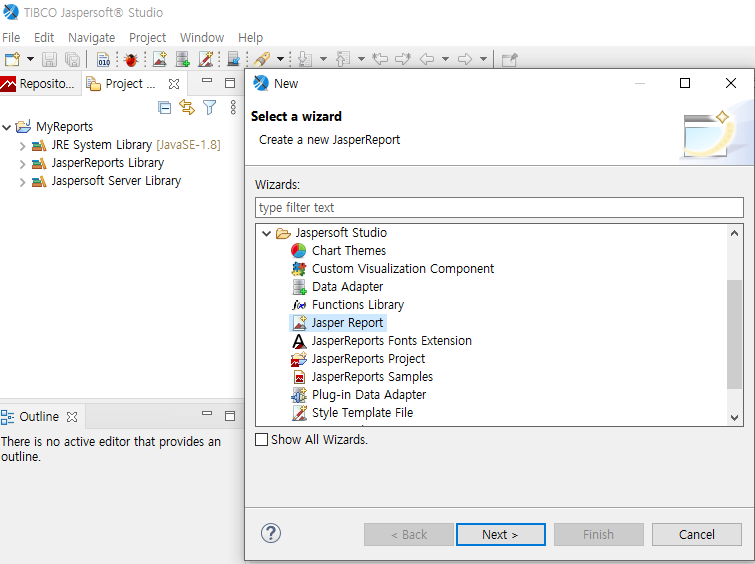The width and height of the screenshot is (755, 564).
Task: Collapse the Jaspersoft Studio wizard folder
Action: coord(266,234)
